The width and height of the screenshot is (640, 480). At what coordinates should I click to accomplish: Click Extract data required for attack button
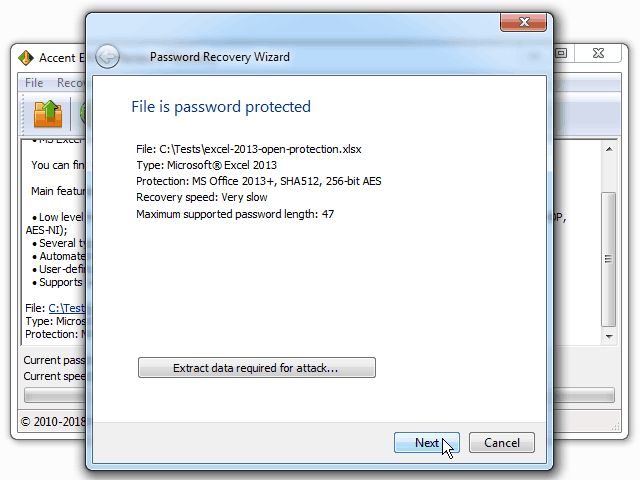coord(257,368)
